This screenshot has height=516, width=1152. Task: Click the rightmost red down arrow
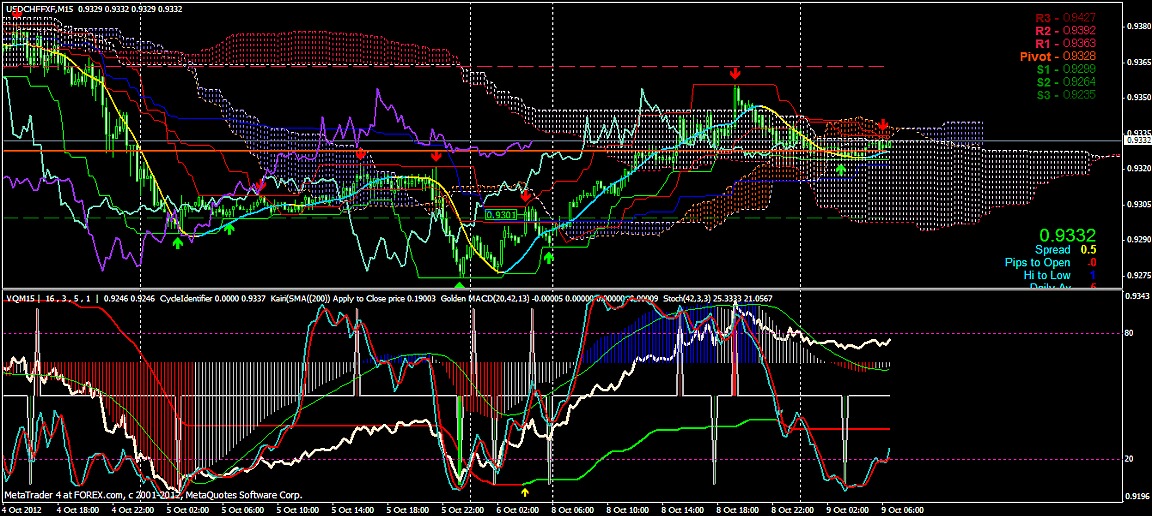click(x=883, y=125)
